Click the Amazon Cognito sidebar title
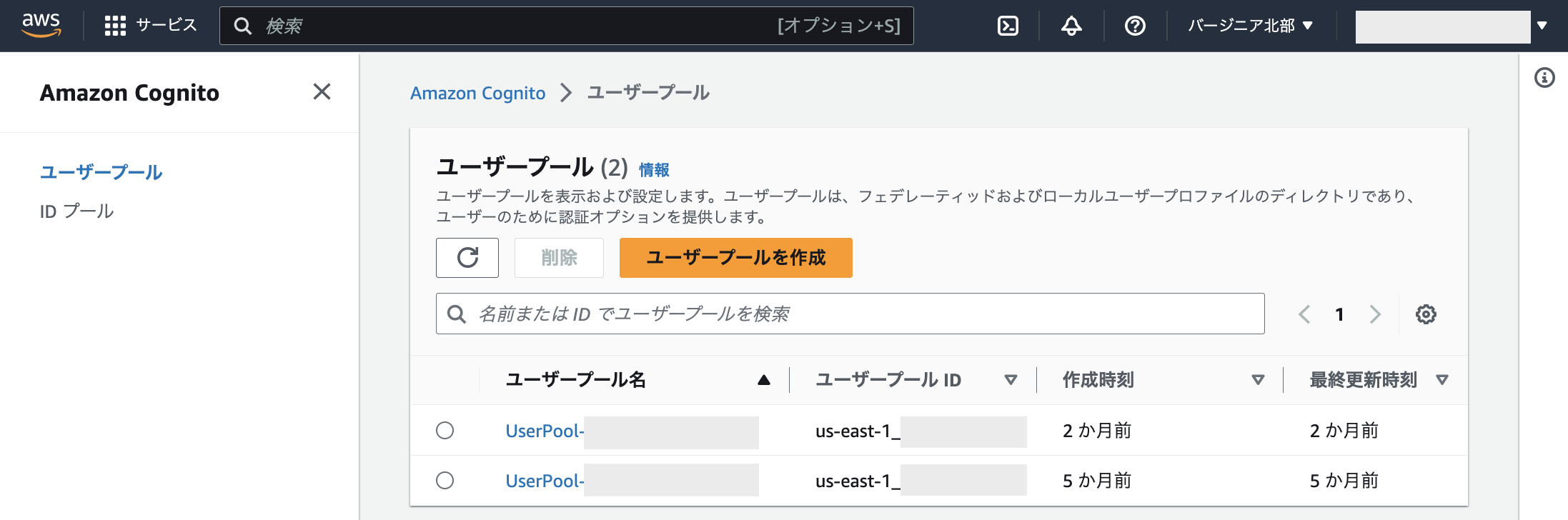1568x520 pixels. click(x=129, y=93)
